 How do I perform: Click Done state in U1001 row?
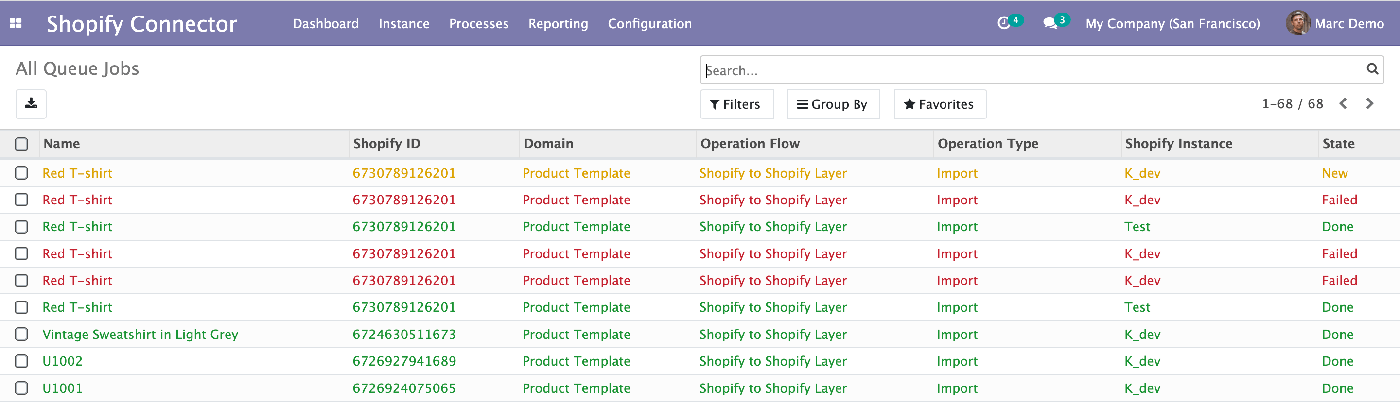1338,389
